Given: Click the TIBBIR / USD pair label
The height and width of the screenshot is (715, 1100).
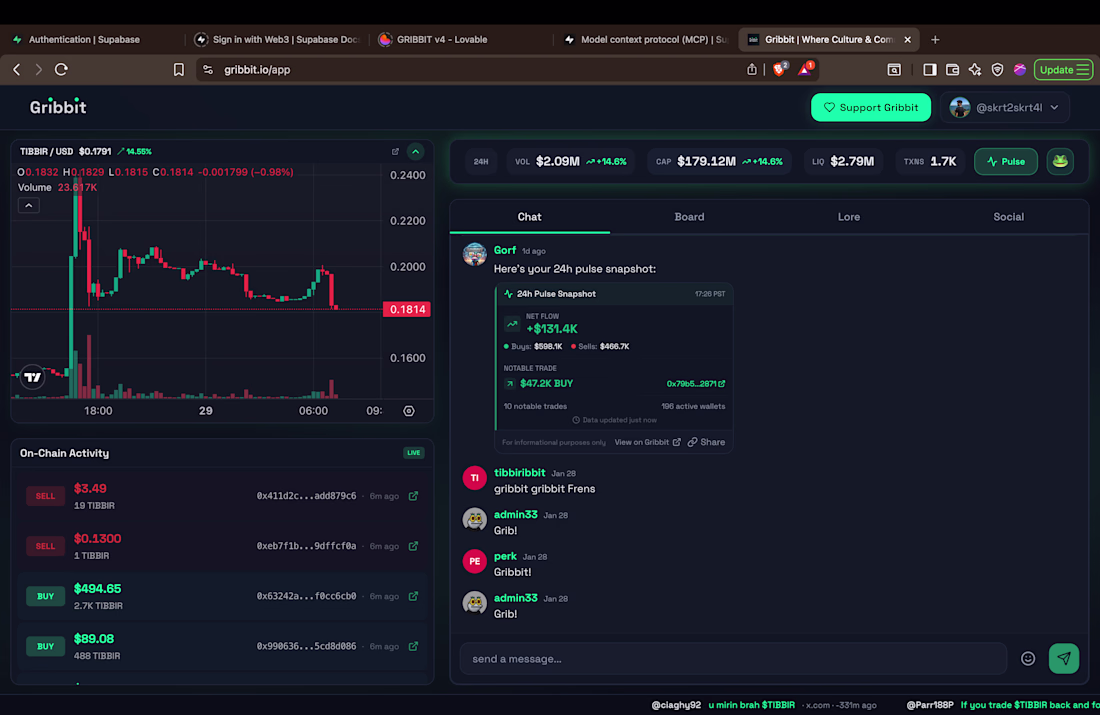Looking at the screenshot, I should pyautogui.click(x=46, y=152).
